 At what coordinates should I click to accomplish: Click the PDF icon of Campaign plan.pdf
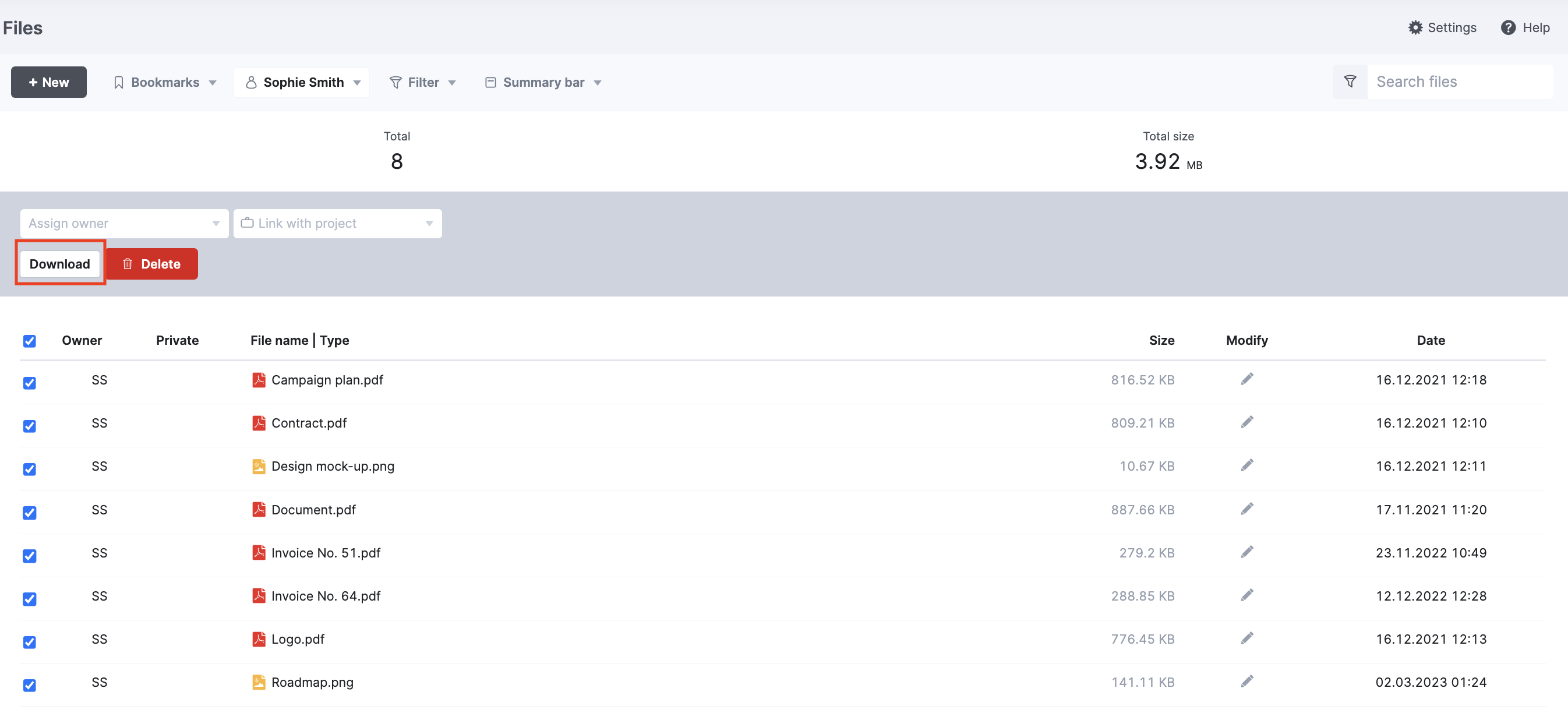(259, 380)
